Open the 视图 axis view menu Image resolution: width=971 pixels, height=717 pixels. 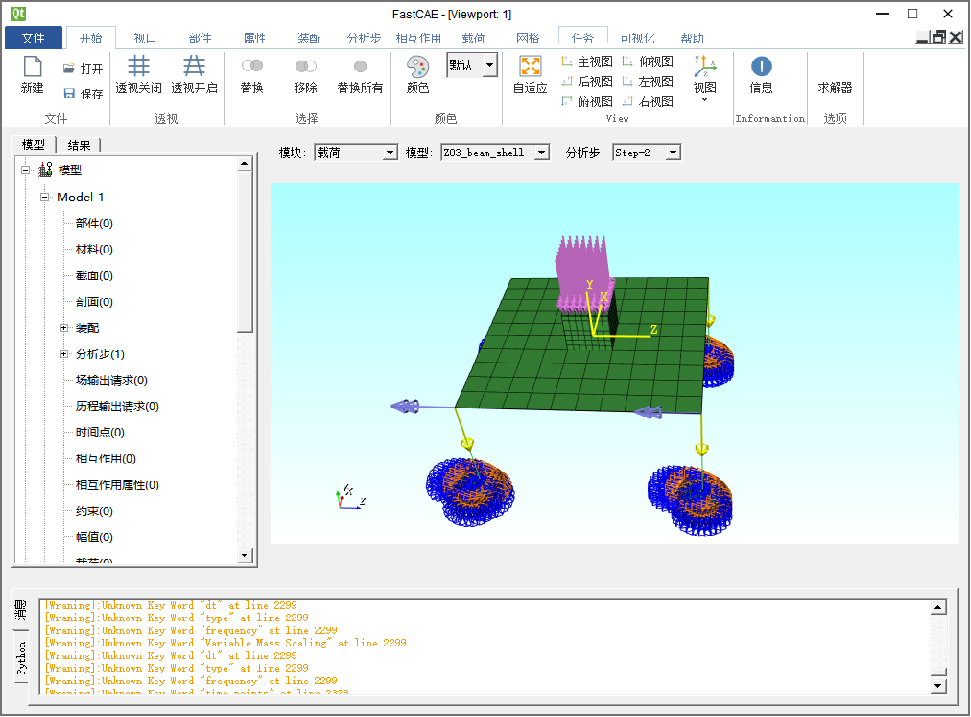pos(705,79)
